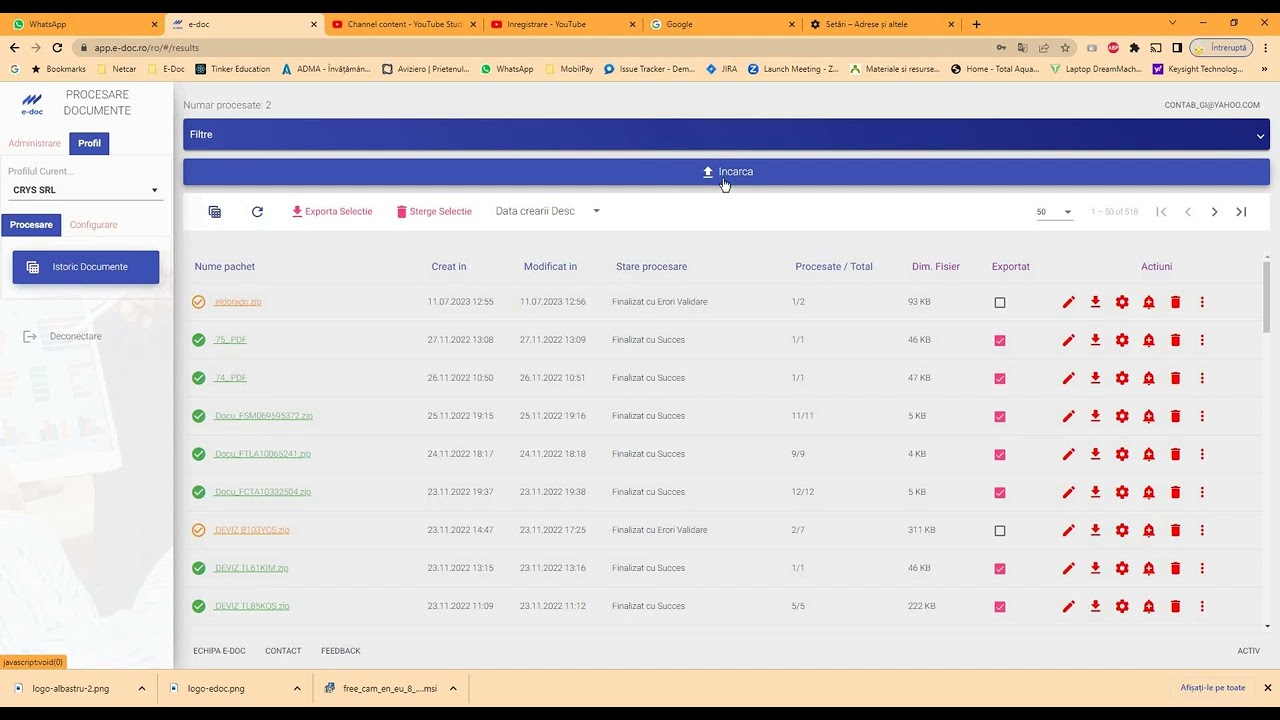Open the browser extensions puzzle icon
Screen dimensions: 1280x720
coord(1134,47)
